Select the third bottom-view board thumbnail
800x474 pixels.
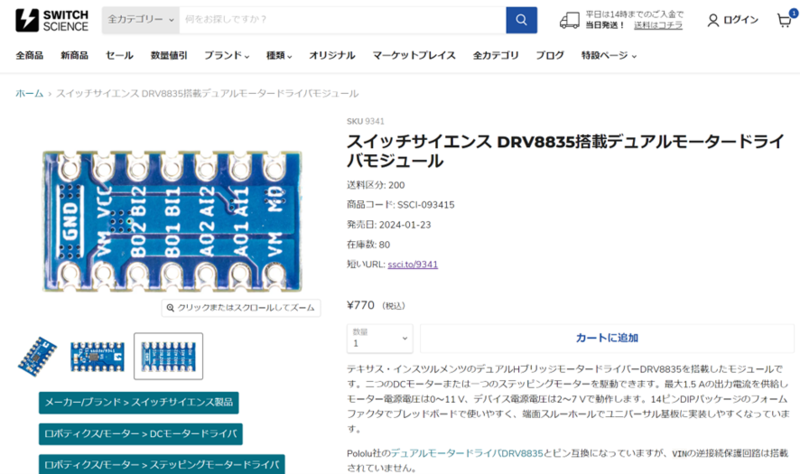168,356
